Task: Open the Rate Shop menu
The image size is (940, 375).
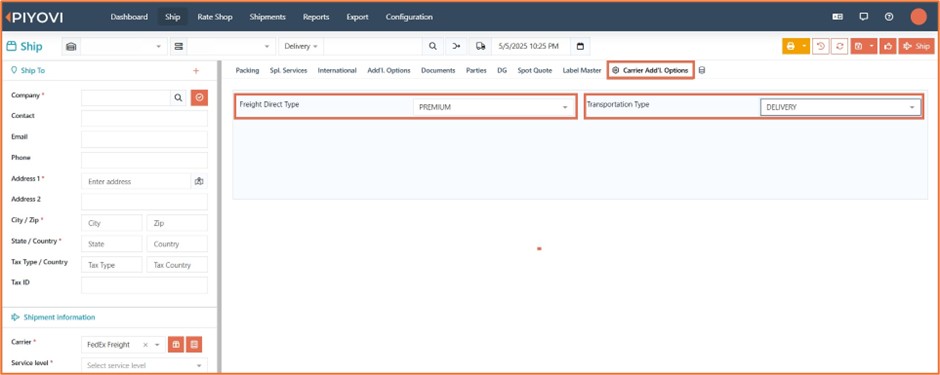Action: (215, 17)
